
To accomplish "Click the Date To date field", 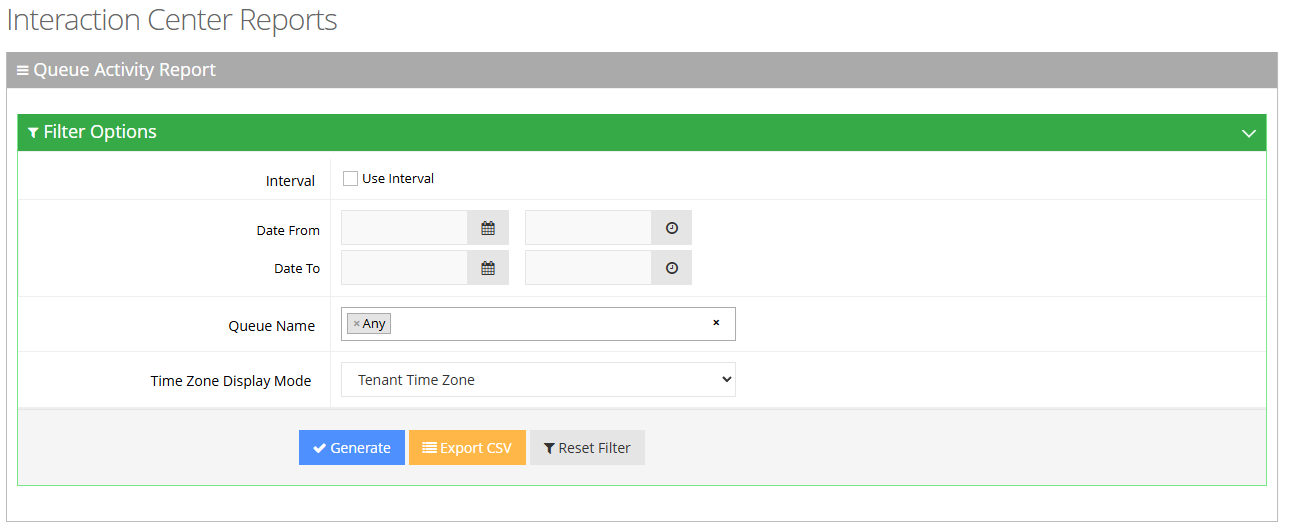I will point(404,268).
